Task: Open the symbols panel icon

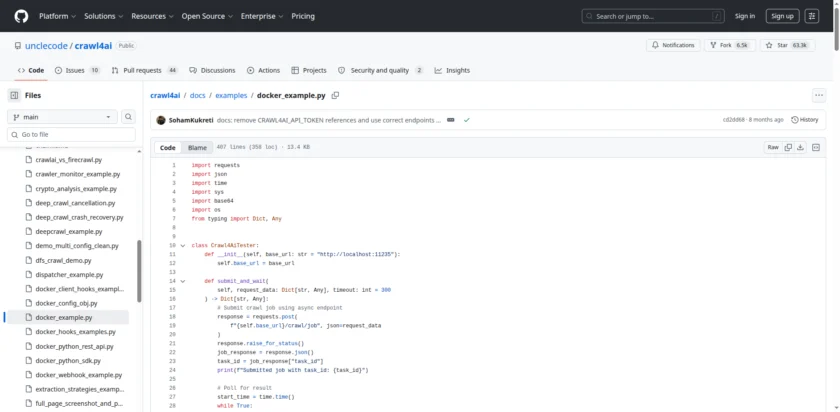Action: pyautogui.click(x=816, y=147)
